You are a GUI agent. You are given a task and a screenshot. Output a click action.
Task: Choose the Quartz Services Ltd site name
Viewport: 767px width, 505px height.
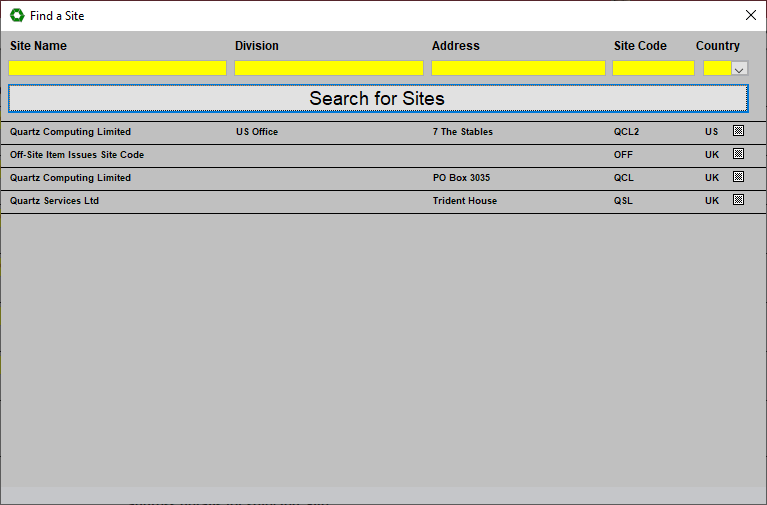click(x=54, y=201)
